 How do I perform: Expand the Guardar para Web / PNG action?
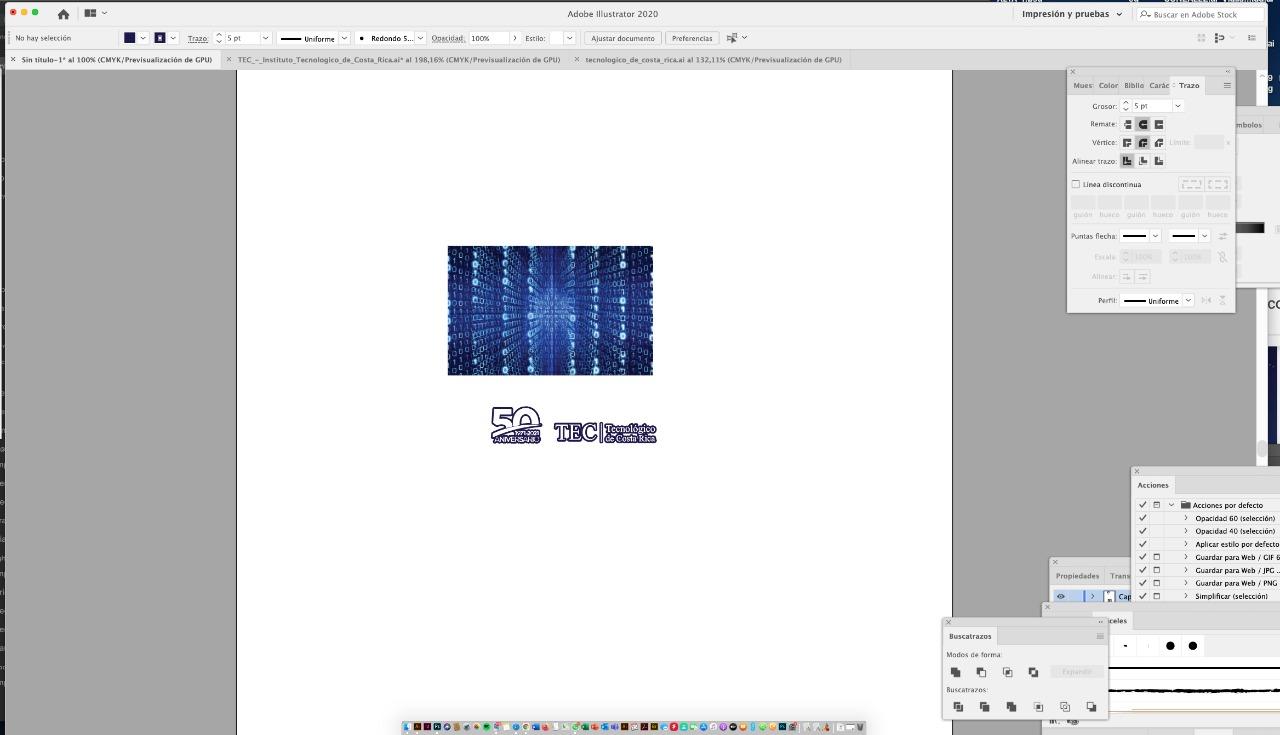click(1186, 583)
